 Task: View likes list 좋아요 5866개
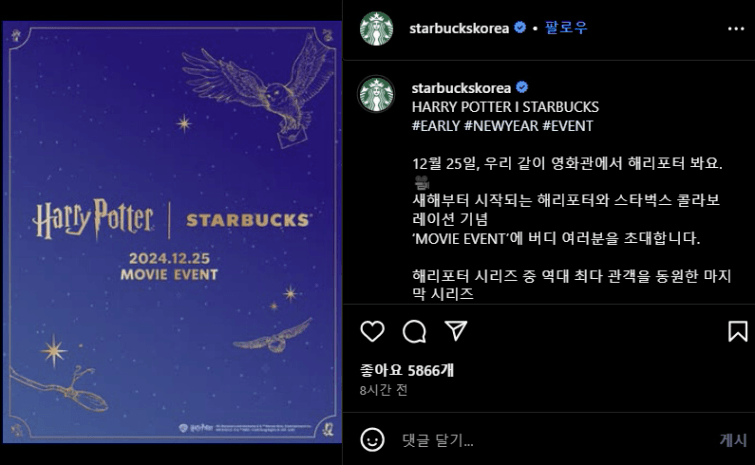407,370
